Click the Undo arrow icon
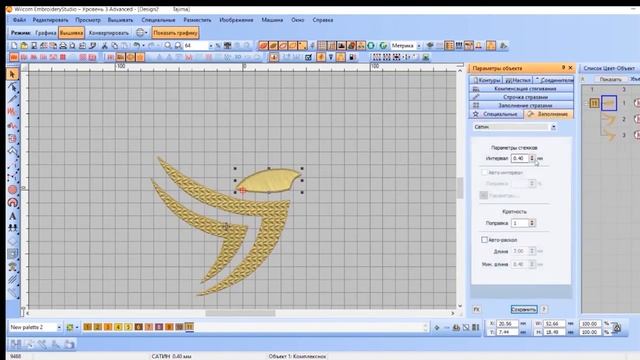The image size is (640, 360). coord(137,46)
